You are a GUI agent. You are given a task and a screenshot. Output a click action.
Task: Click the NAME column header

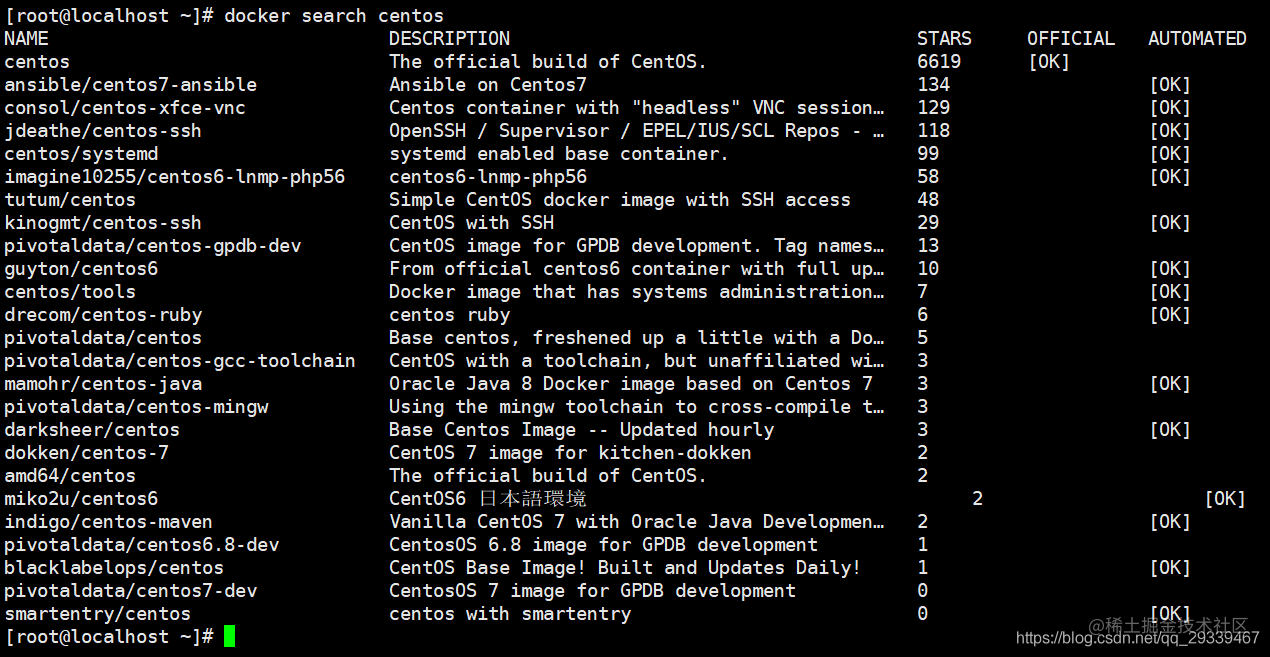(26, 39)
